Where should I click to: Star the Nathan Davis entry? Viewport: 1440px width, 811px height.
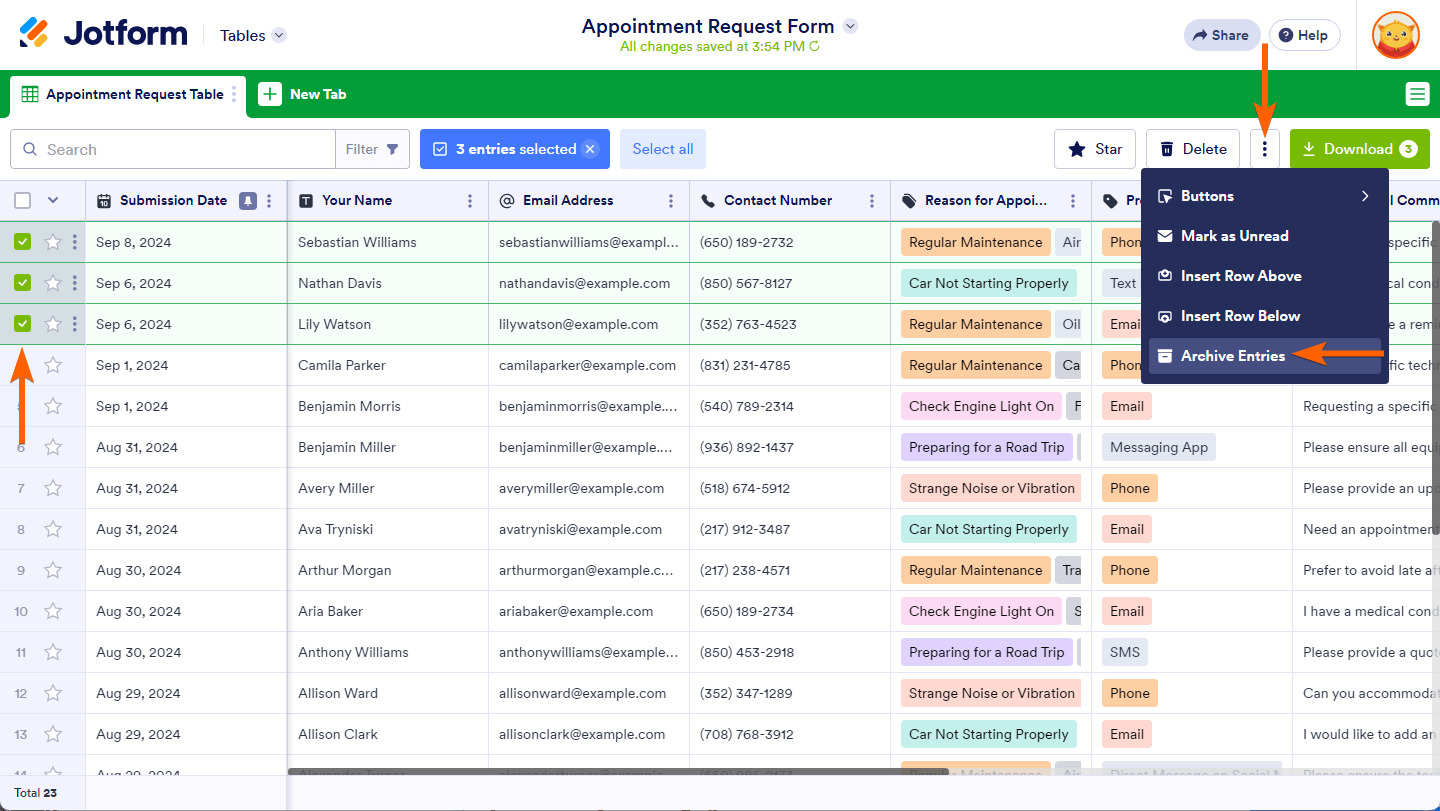coord(53,283)
